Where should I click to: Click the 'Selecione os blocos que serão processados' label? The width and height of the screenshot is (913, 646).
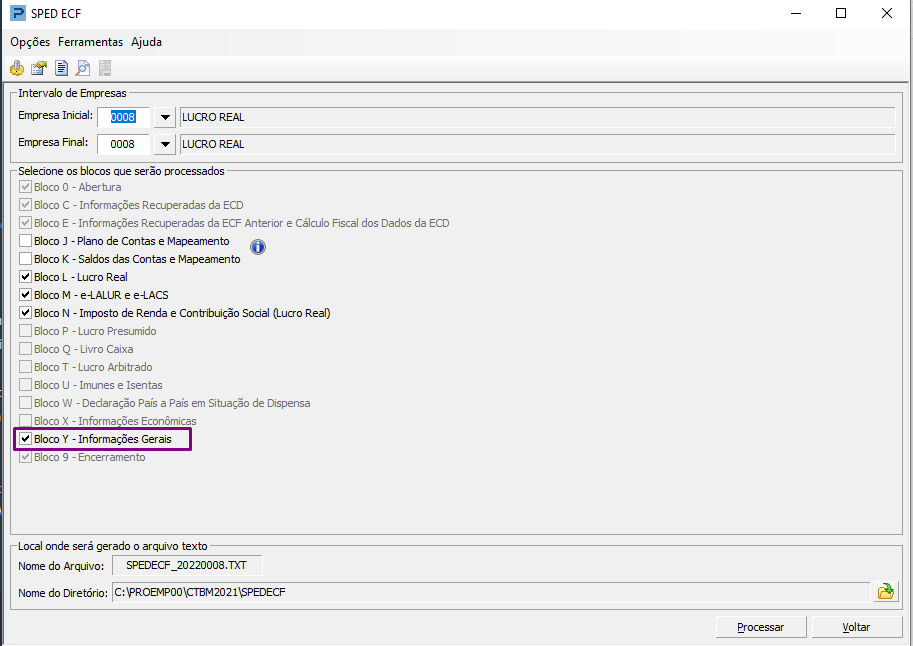coord(121,171)
